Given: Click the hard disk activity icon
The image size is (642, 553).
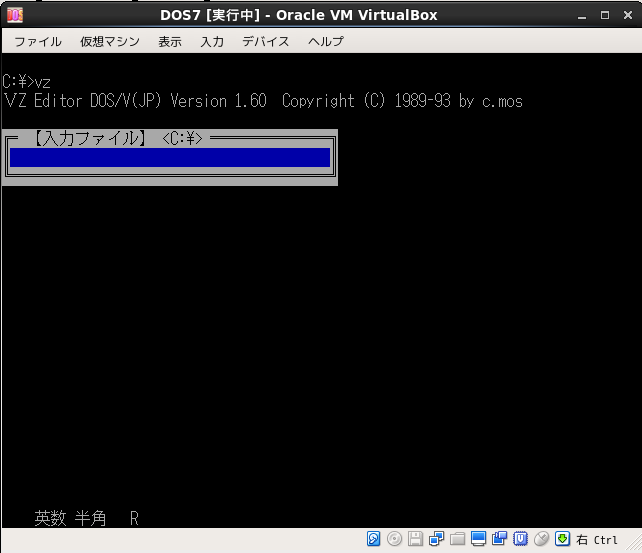Looking at the screenshot, I should point(373,539).
